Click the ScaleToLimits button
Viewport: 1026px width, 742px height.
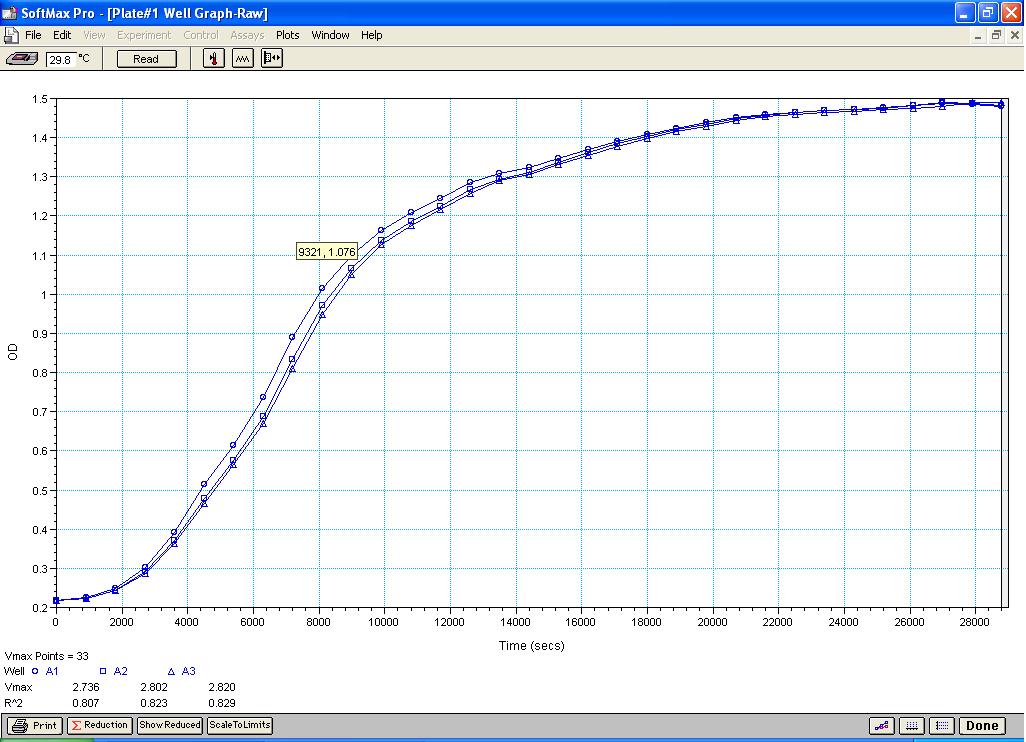pyautogui.click(x=240, y=726)
